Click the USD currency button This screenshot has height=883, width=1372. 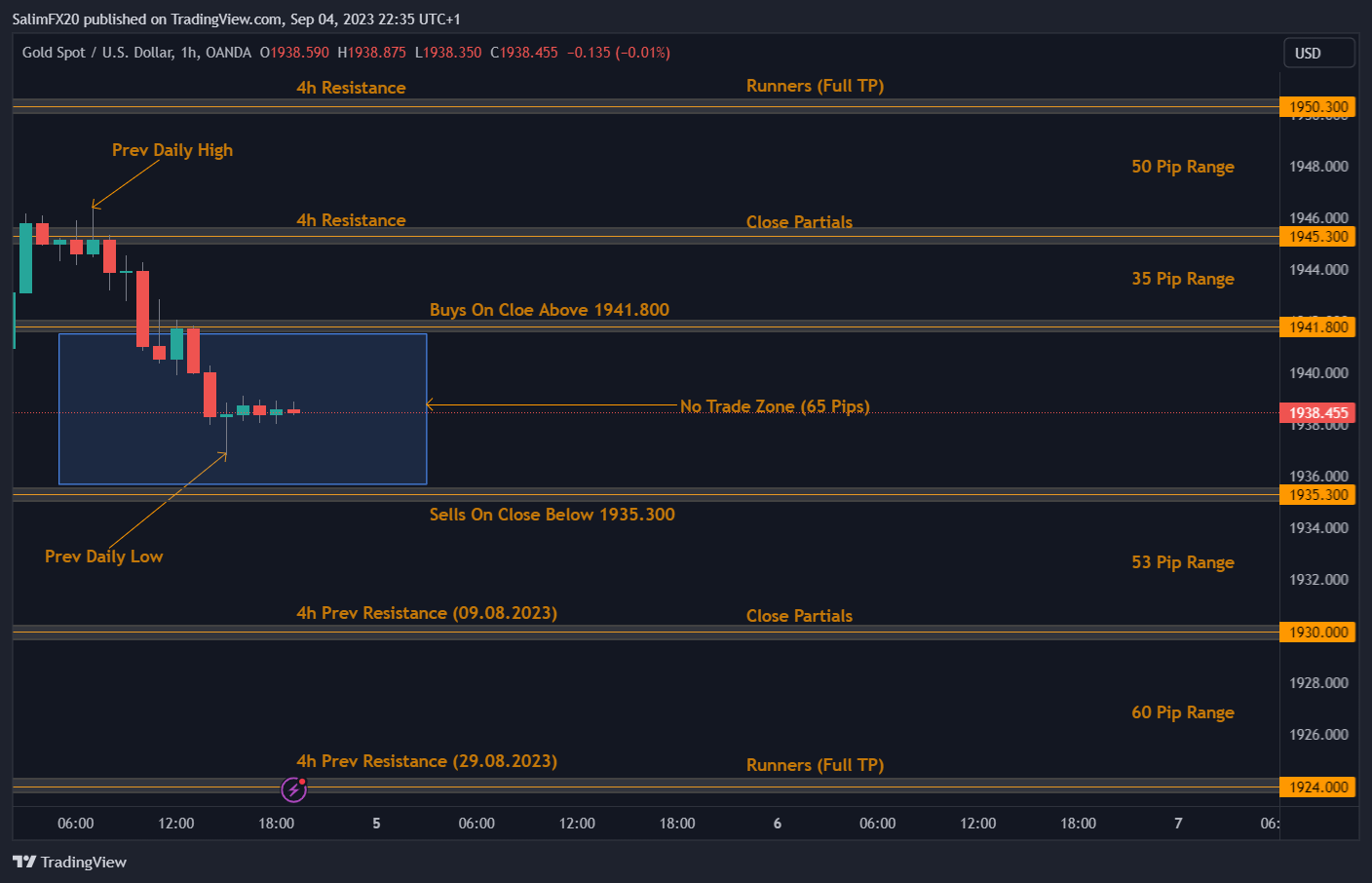pyautogui.click(x=1319, y=53)
